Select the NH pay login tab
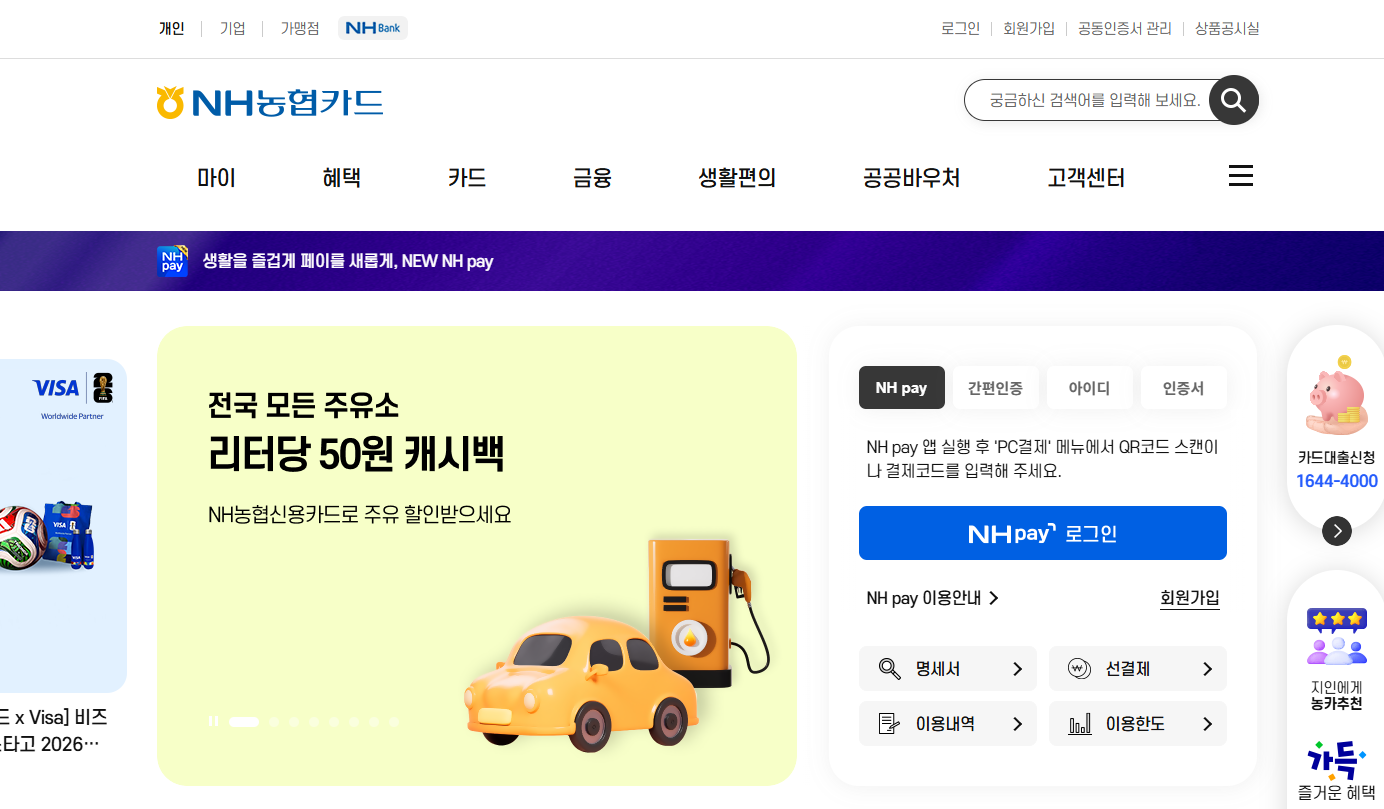This screenshot has height=809, width=1384. point(901,388)
